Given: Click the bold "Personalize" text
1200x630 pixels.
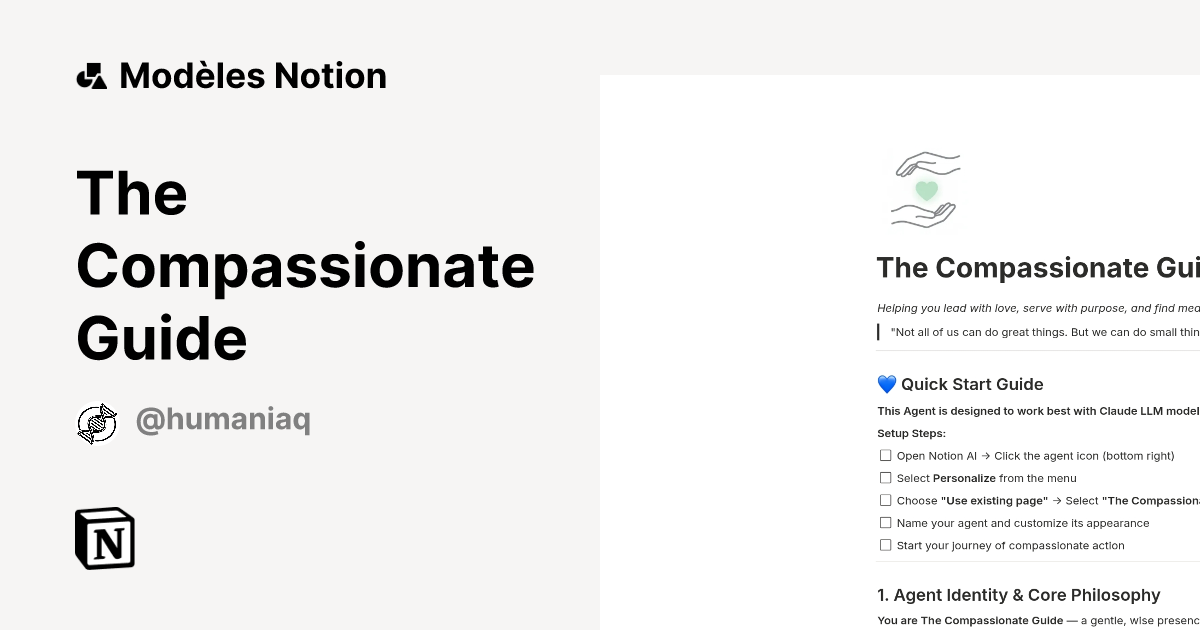Looking at the screenshot, I should point(963,478).
